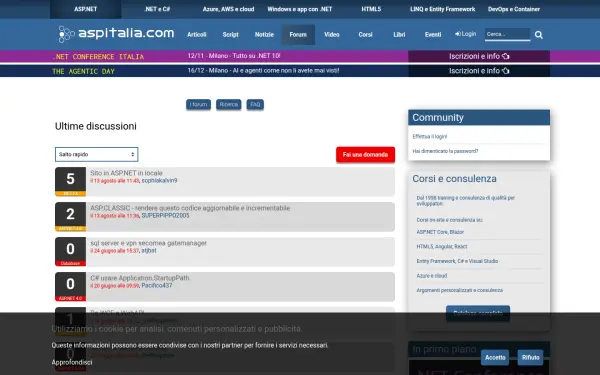Open Entity Framework, C# e Visual Studio link
This screenshot has width=600, height=375.
457,261
